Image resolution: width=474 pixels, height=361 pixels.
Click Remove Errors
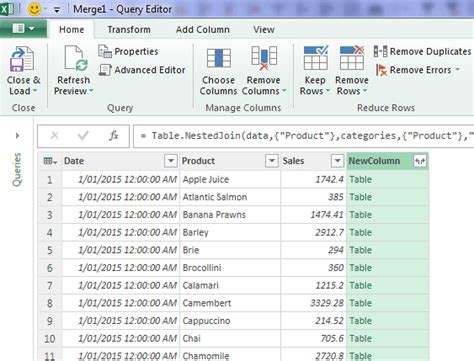(x=414, y=70)
